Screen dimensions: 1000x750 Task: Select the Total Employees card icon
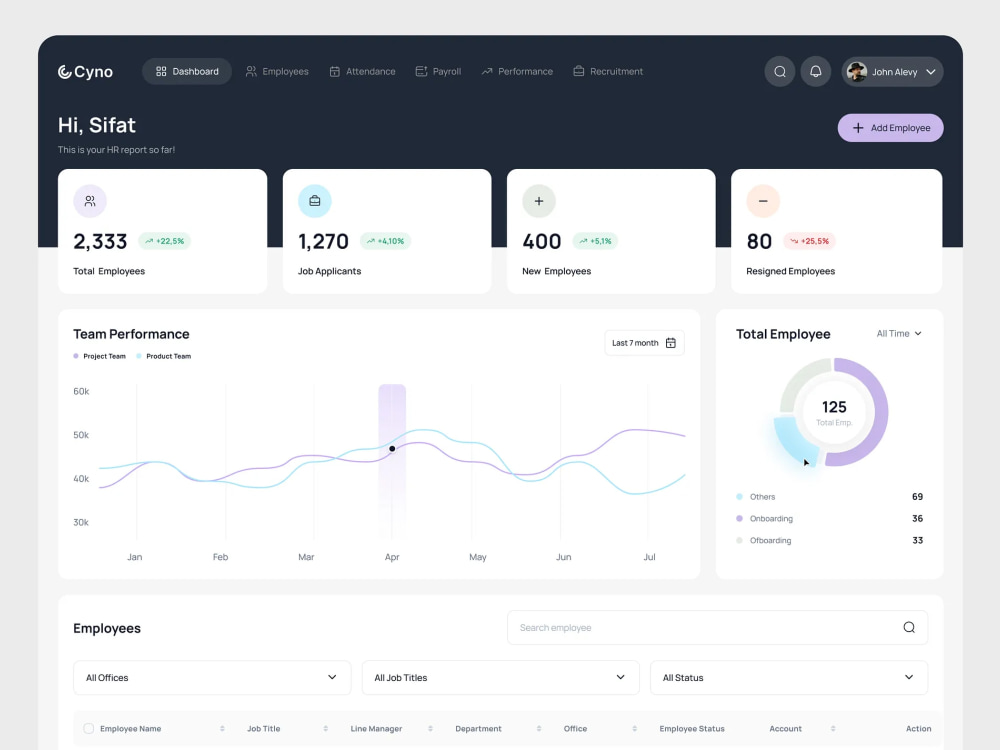click(90, 201)
